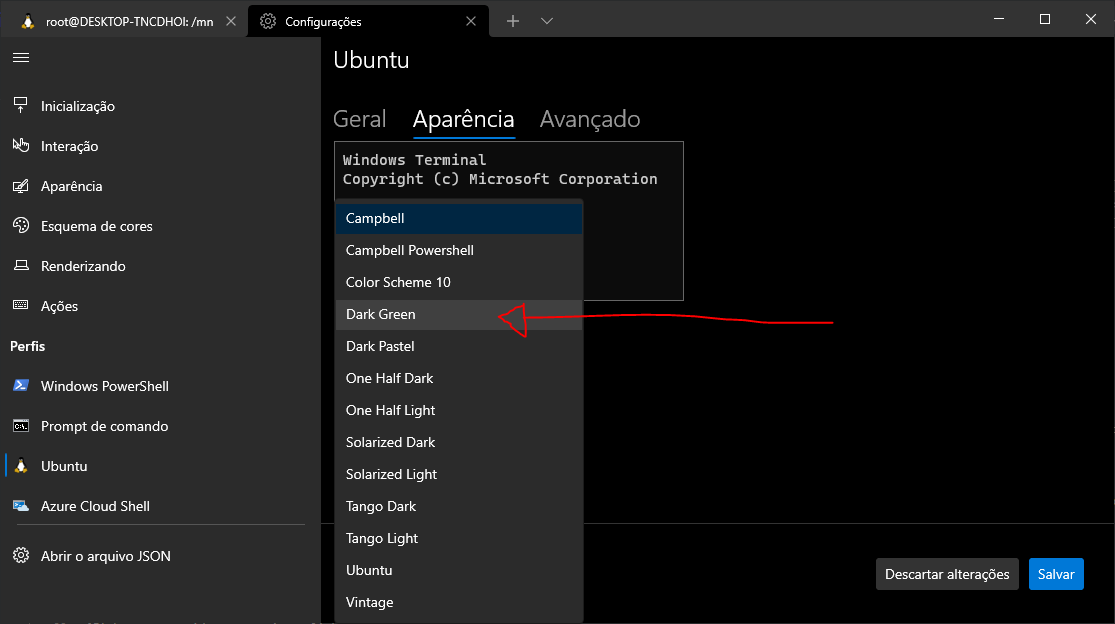Click the gear icon beside Abrir o arquivo JSON
The width and height of the screenshot is (1115, 624).
[21, 555]
